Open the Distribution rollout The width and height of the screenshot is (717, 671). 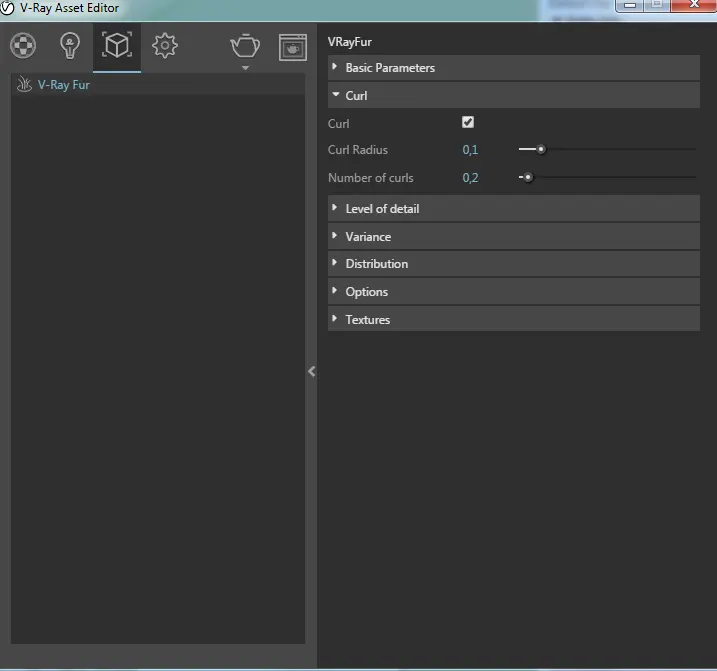(x=376, y=264)
